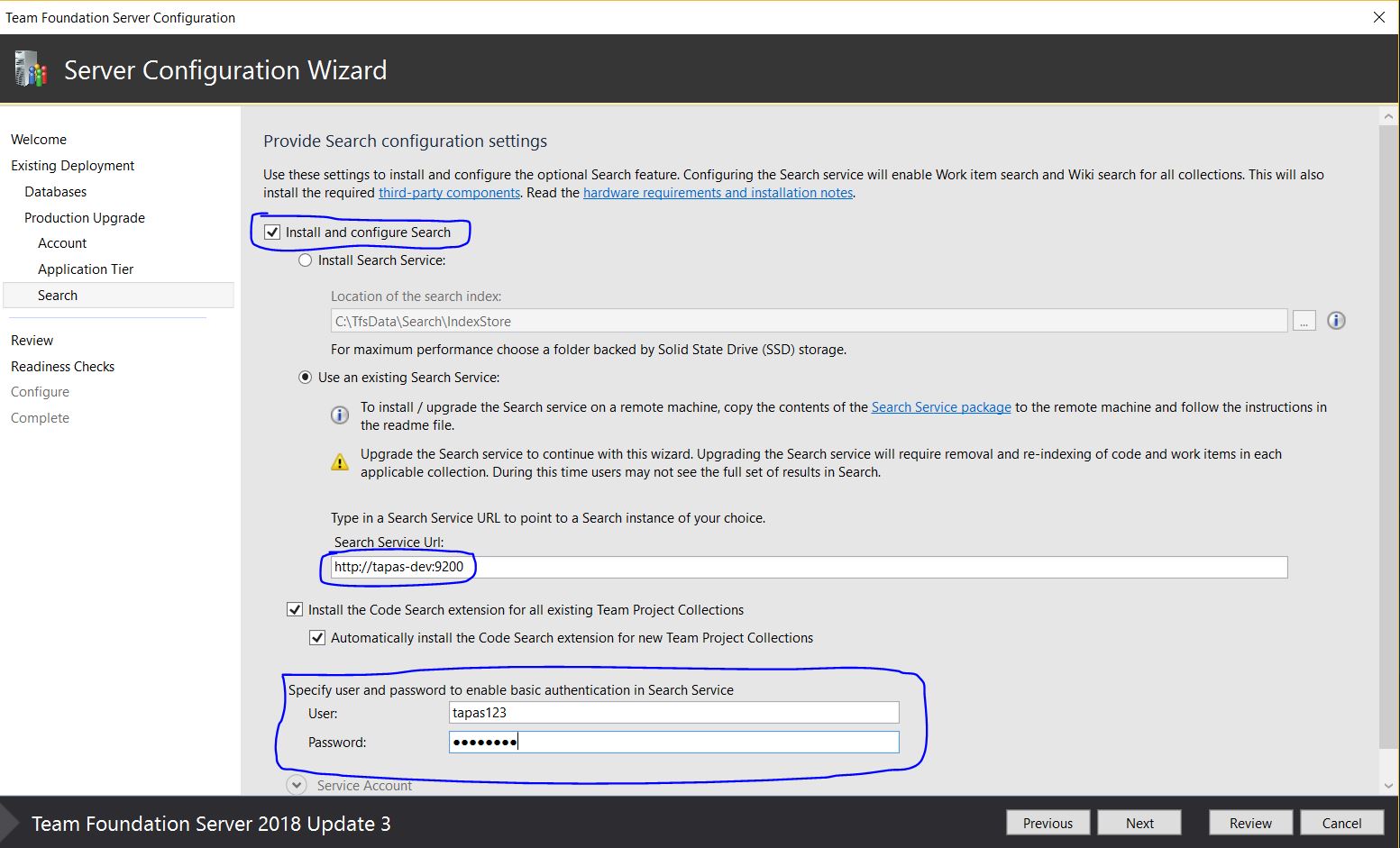Viewport: 1400px width, 848px height.
Task: Click the Search Service package link
Action: 940,406
